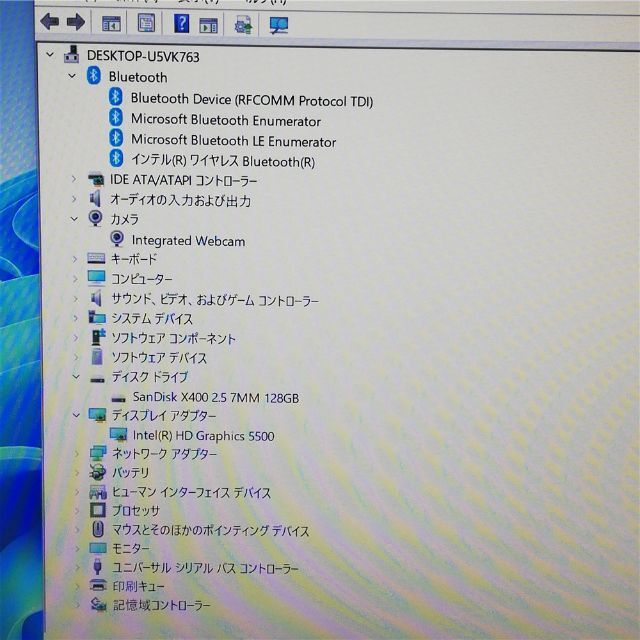Click the scan for hardware changes icon
This screenshot has height=640, width=640.
click(279, 25)
